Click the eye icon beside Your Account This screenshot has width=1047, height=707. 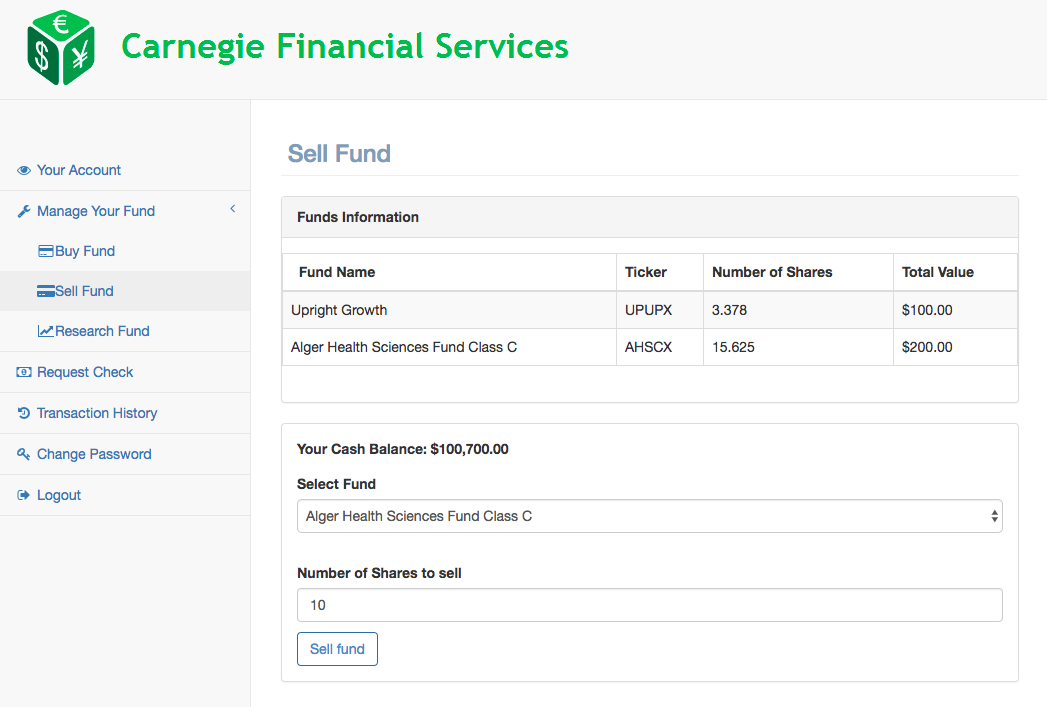coord(24,170)
